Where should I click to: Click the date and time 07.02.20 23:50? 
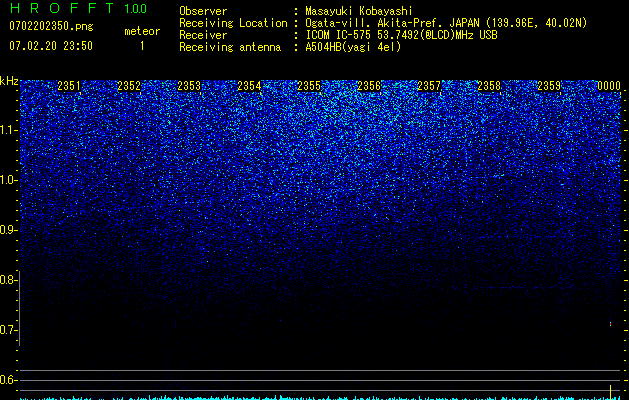click(x=51, y=46)
